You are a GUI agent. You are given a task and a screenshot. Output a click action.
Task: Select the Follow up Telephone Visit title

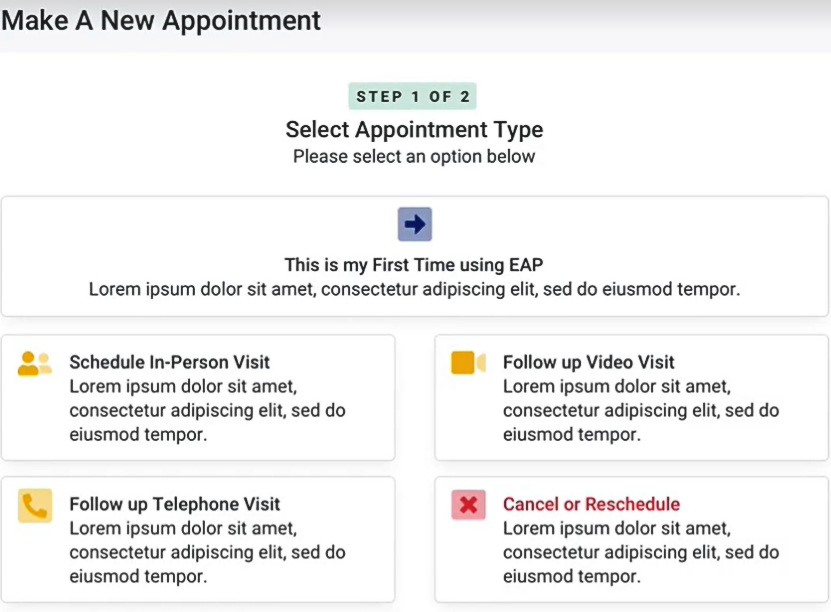174,504
